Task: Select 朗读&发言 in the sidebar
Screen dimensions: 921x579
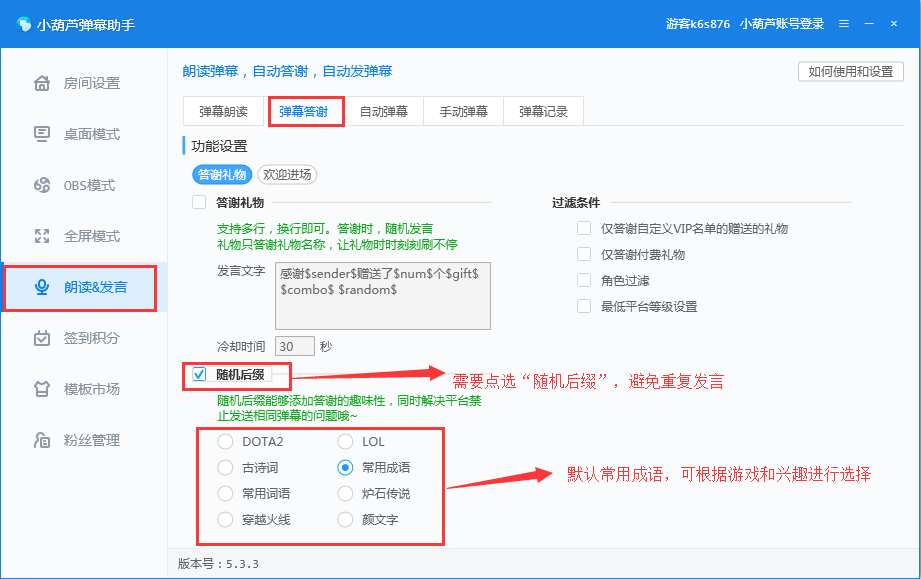Action: [84, 287]
